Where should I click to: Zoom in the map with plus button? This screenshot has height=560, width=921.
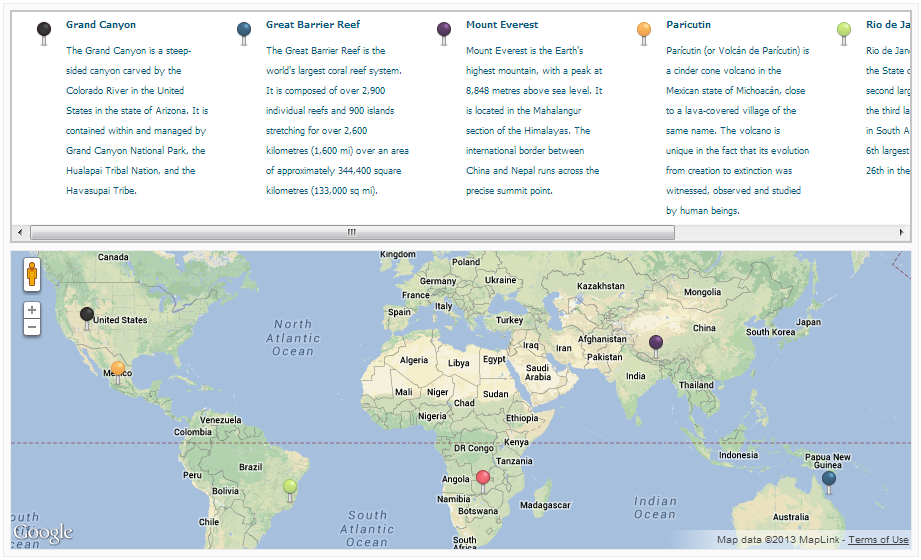32,310
